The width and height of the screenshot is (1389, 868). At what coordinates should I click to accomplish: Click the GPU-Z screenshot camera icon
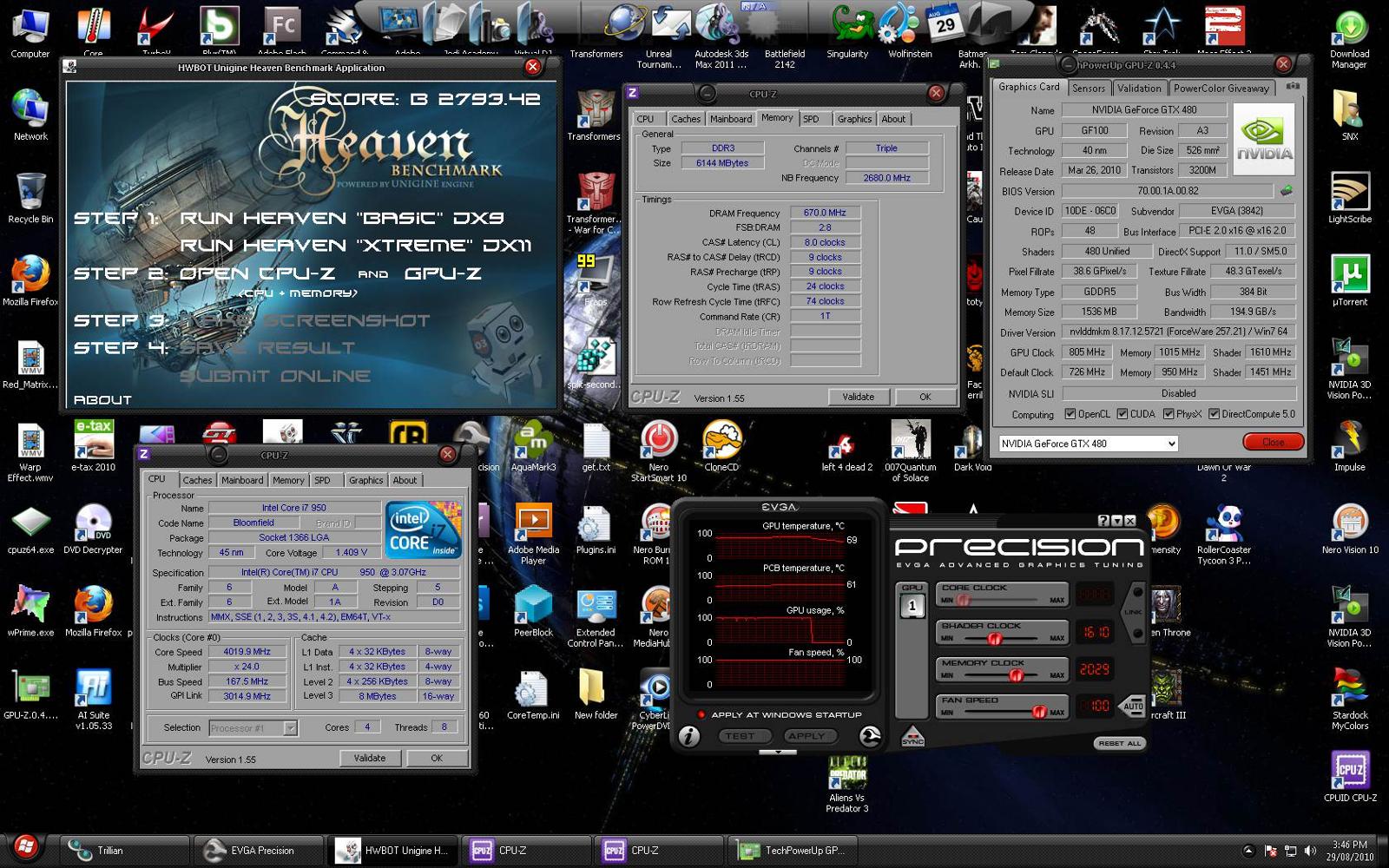point(1293,86)
